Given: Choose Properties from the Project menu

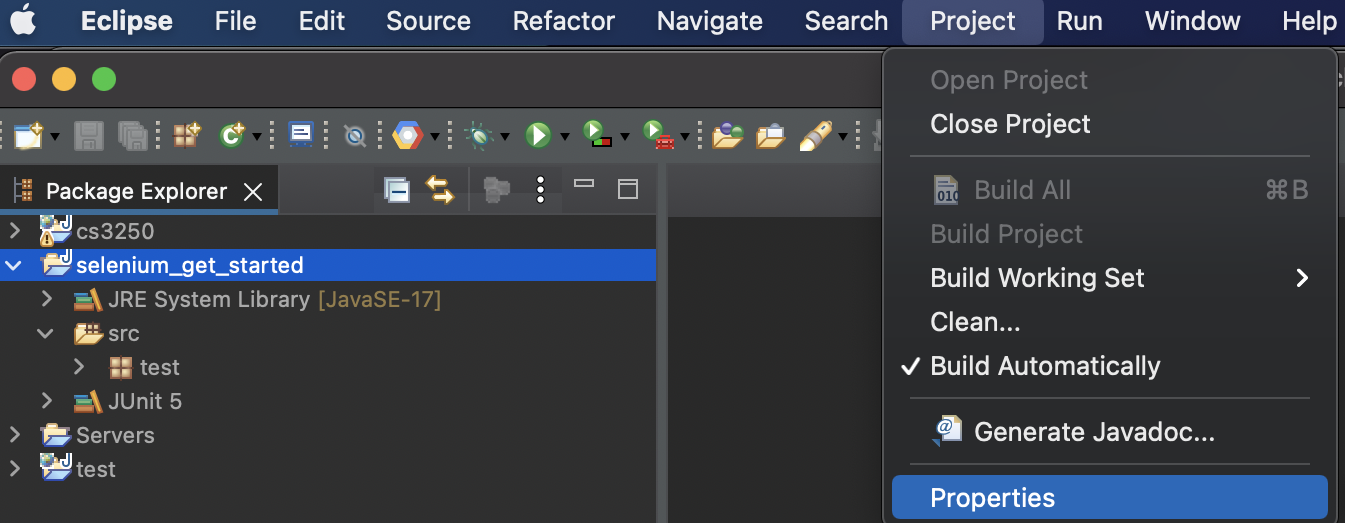Looking at the screenshot, I should (1108, 498).
